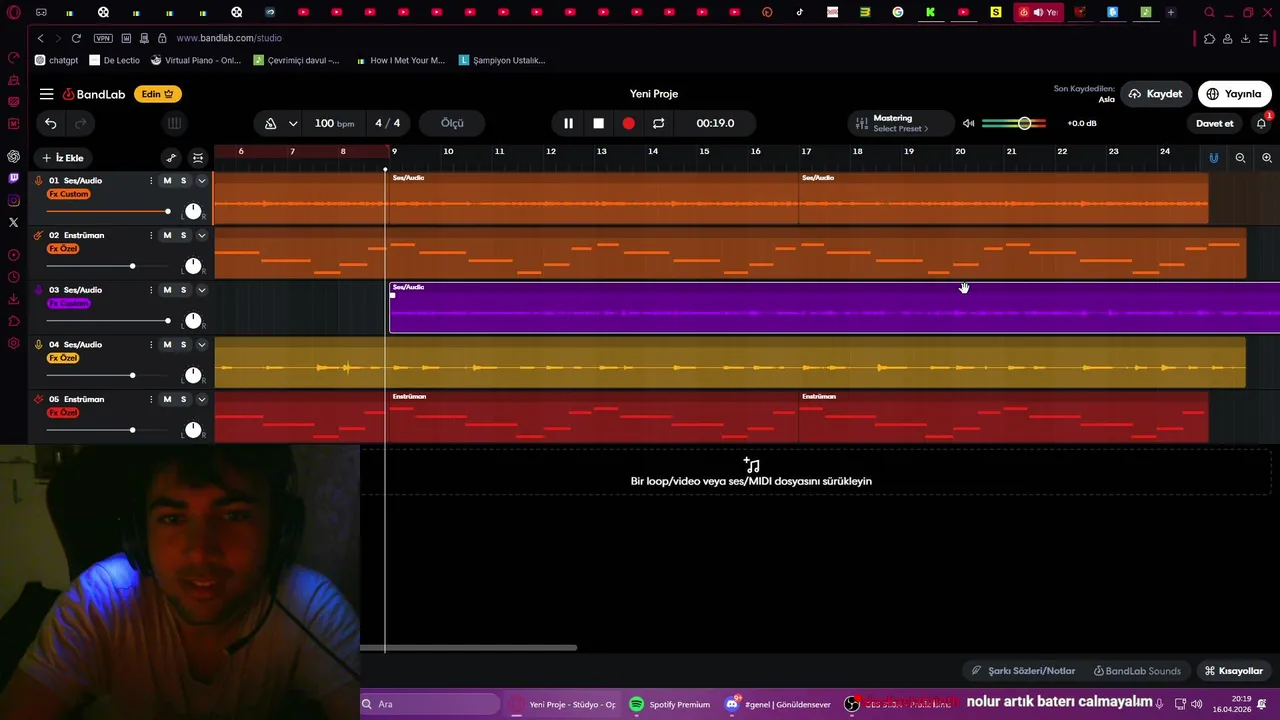Click track 02 guitar instrument icon
The width and height of the screenshot is (1280, 720).
pyautogui.click(x=38, y=235)
